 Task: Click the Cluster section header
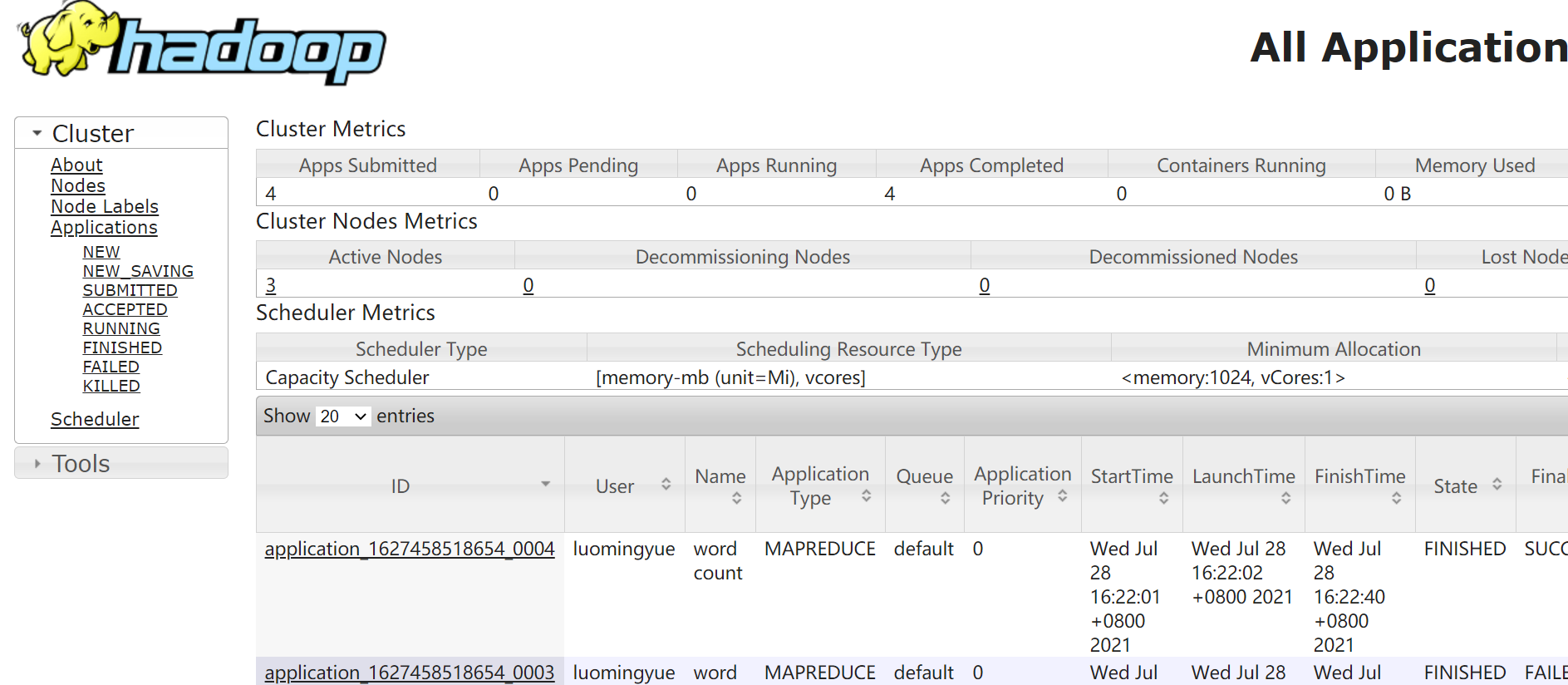tap(121, 133)
